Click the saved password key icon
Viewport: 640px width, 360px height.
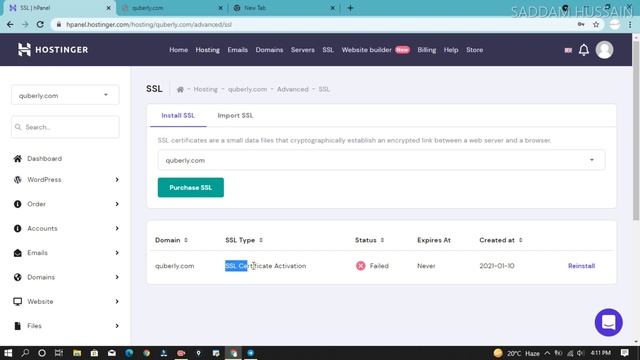click(581, 24)
